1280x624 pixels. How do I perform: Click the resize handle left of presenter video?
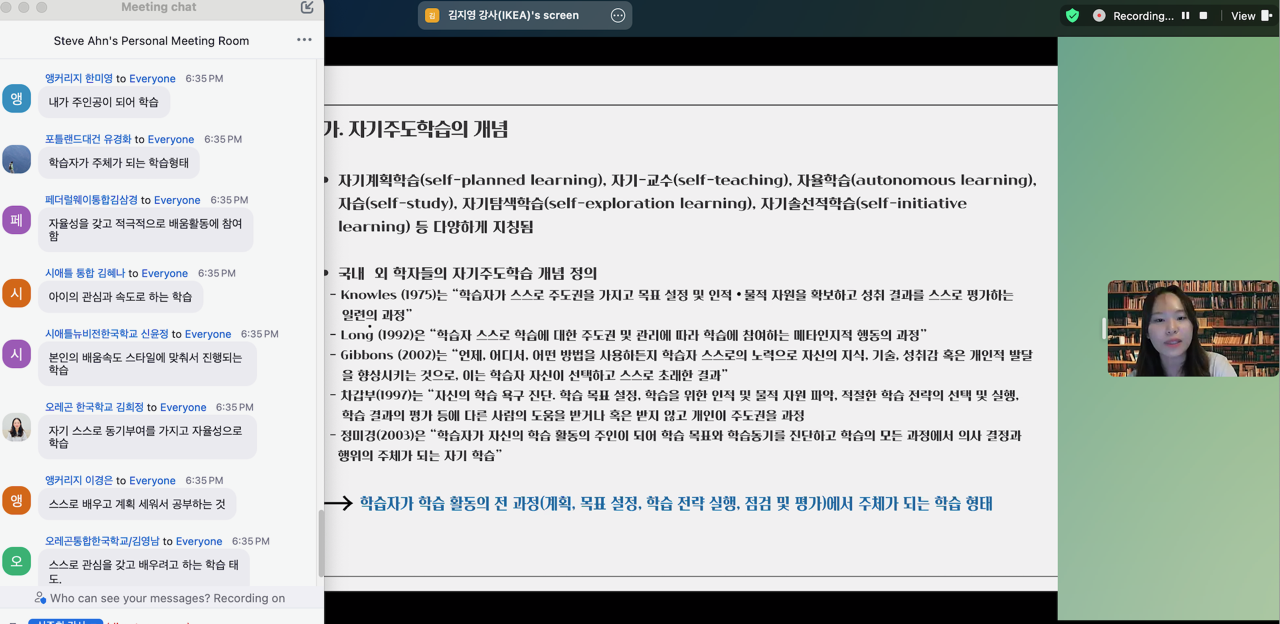coord(1104,328)
